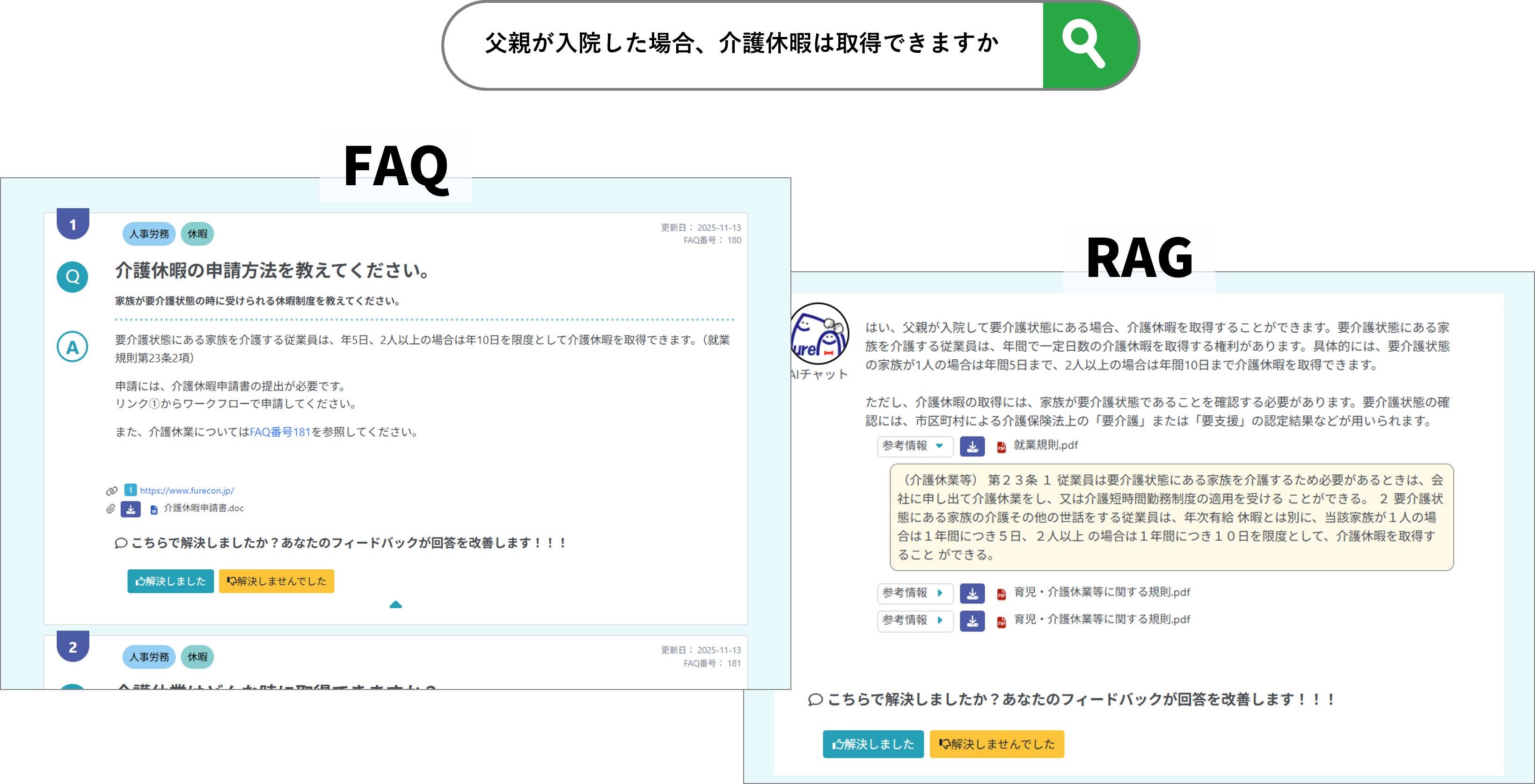Click the PDF icon beside 就業規則.pdf
Screen dimensions: 1535x784
click(x=1001, y=447)
